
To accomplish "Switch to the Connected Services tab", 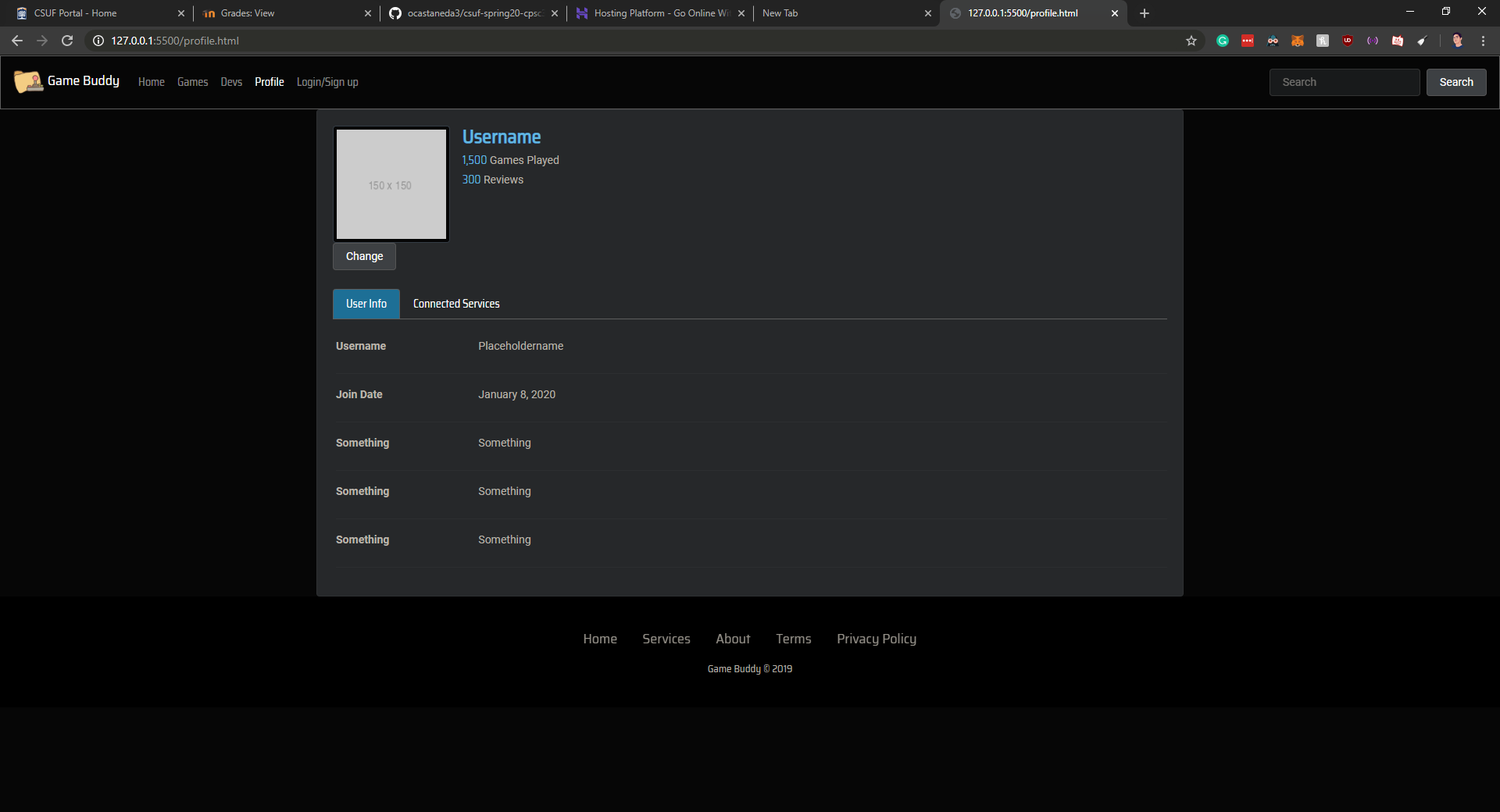I will tap(456, 304).
